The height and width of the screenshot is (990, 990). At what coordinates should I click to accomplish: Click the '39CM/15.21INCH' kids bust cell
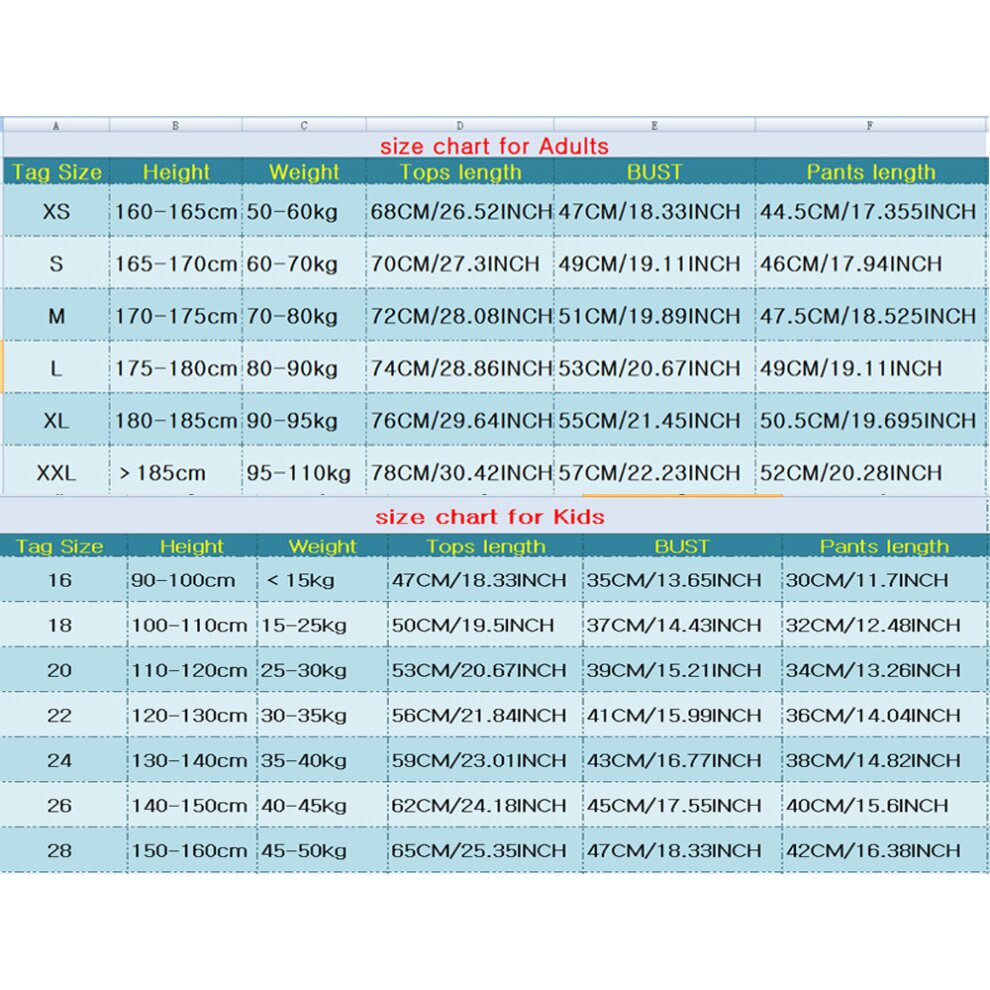682,669
